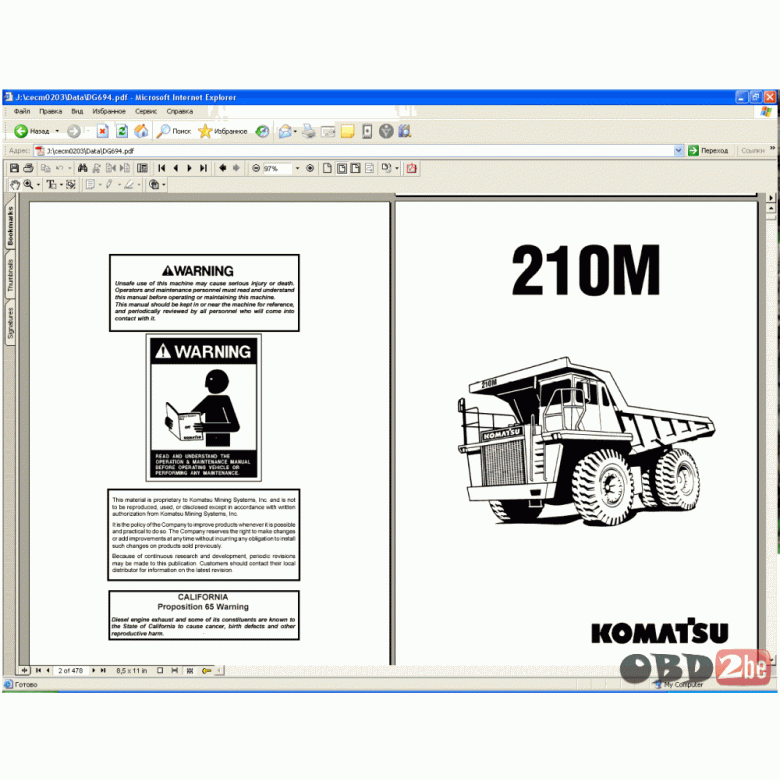
Task: Select Fit in Window page view icon
Action: click(342, 168)
